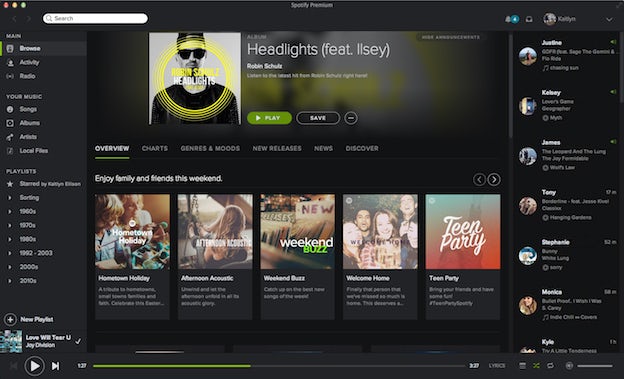Screen dimensions: 624x379
Task: Switch to the Charts tab
Action: coord(155,148)
